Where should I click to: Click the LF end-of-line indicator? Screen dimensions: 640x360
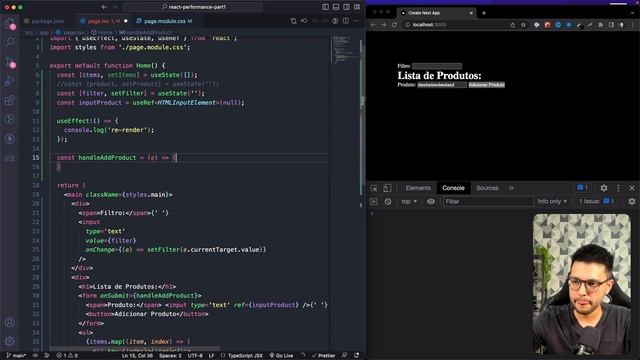coord(211,356)
